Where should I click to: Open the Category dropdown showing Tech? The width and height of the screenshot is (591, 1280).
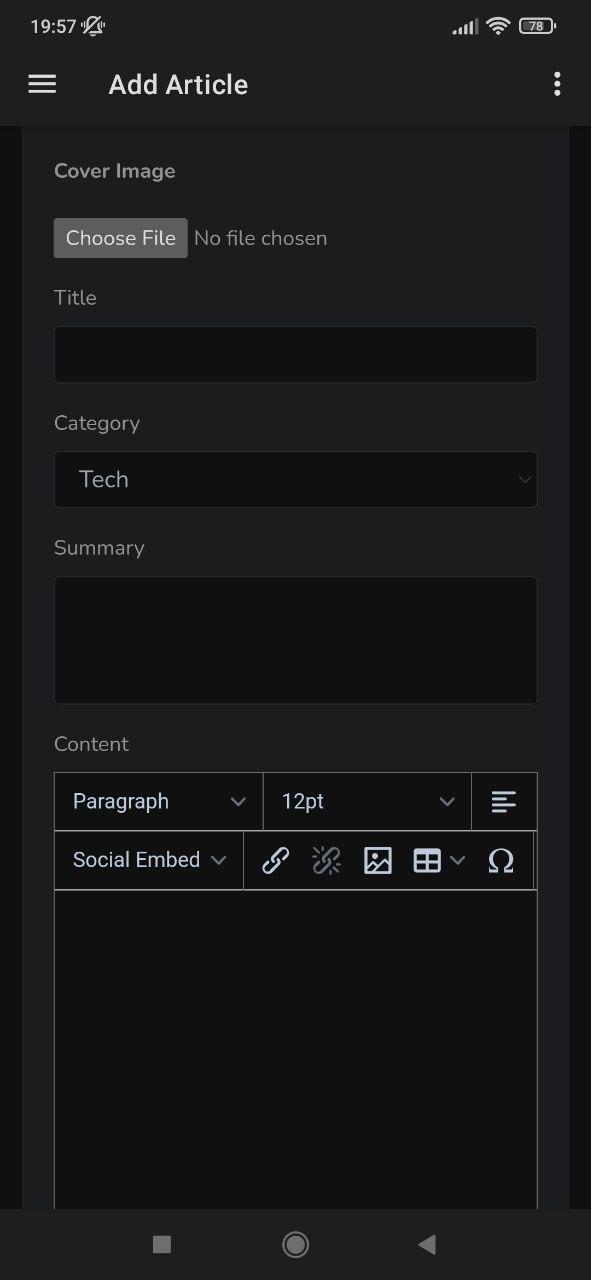coord(295,479)
